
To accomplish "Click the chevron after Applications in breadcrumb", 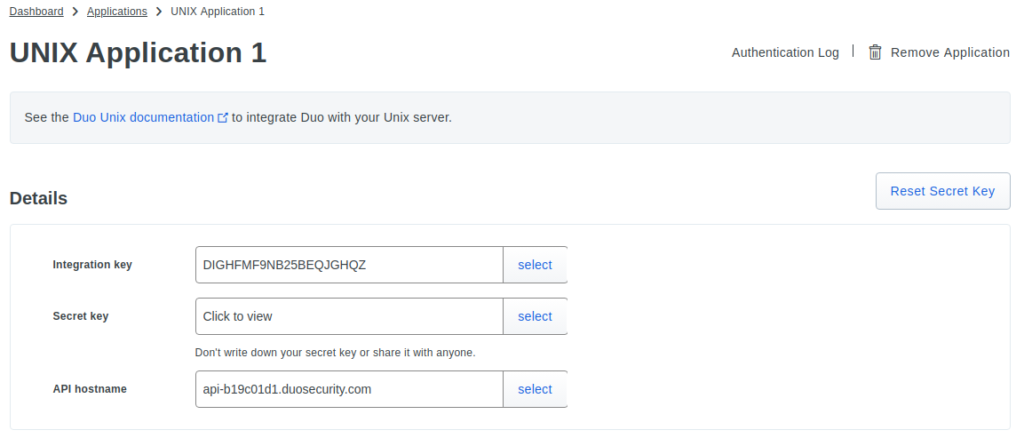I will [x=159, y=12].
